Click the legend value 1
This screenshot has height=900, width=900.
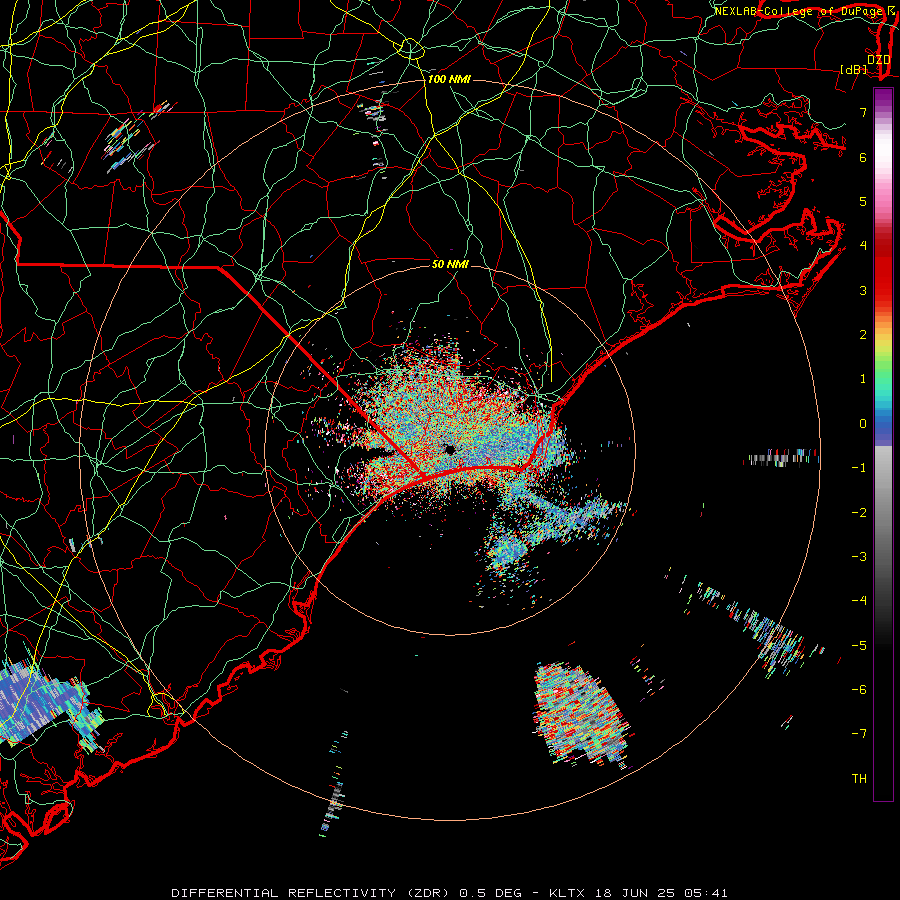coord(863,379)
